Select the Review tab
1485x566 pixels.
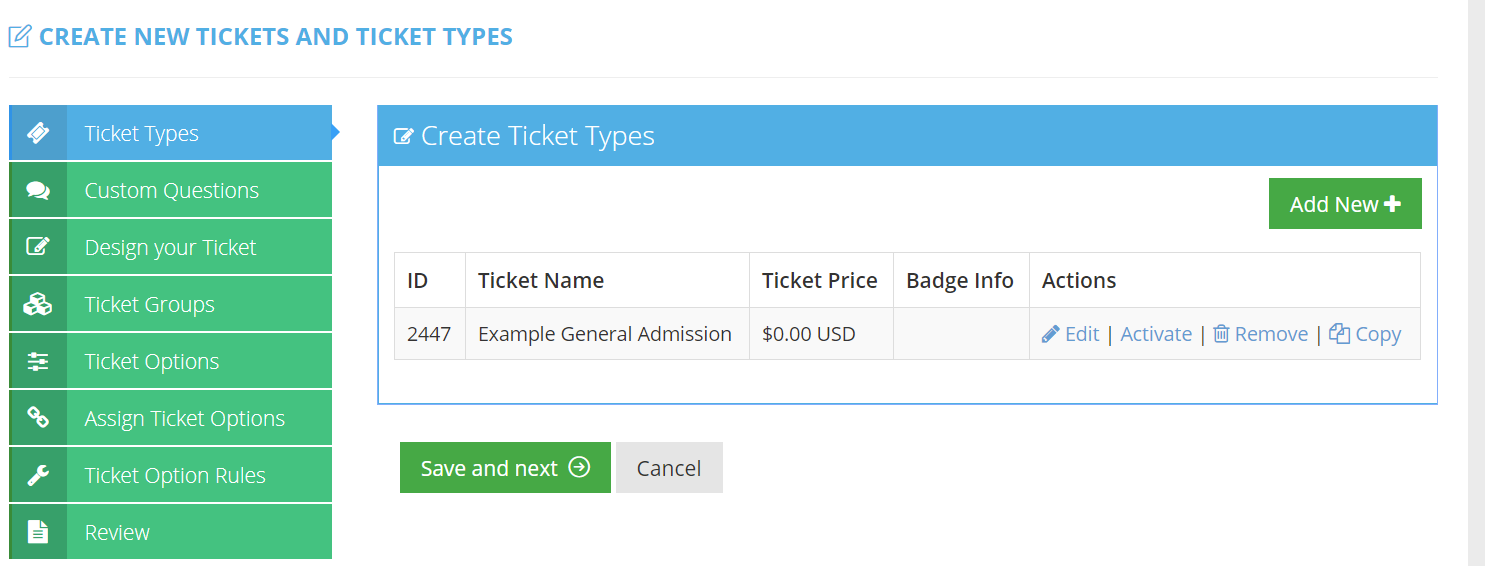[117, 532]
